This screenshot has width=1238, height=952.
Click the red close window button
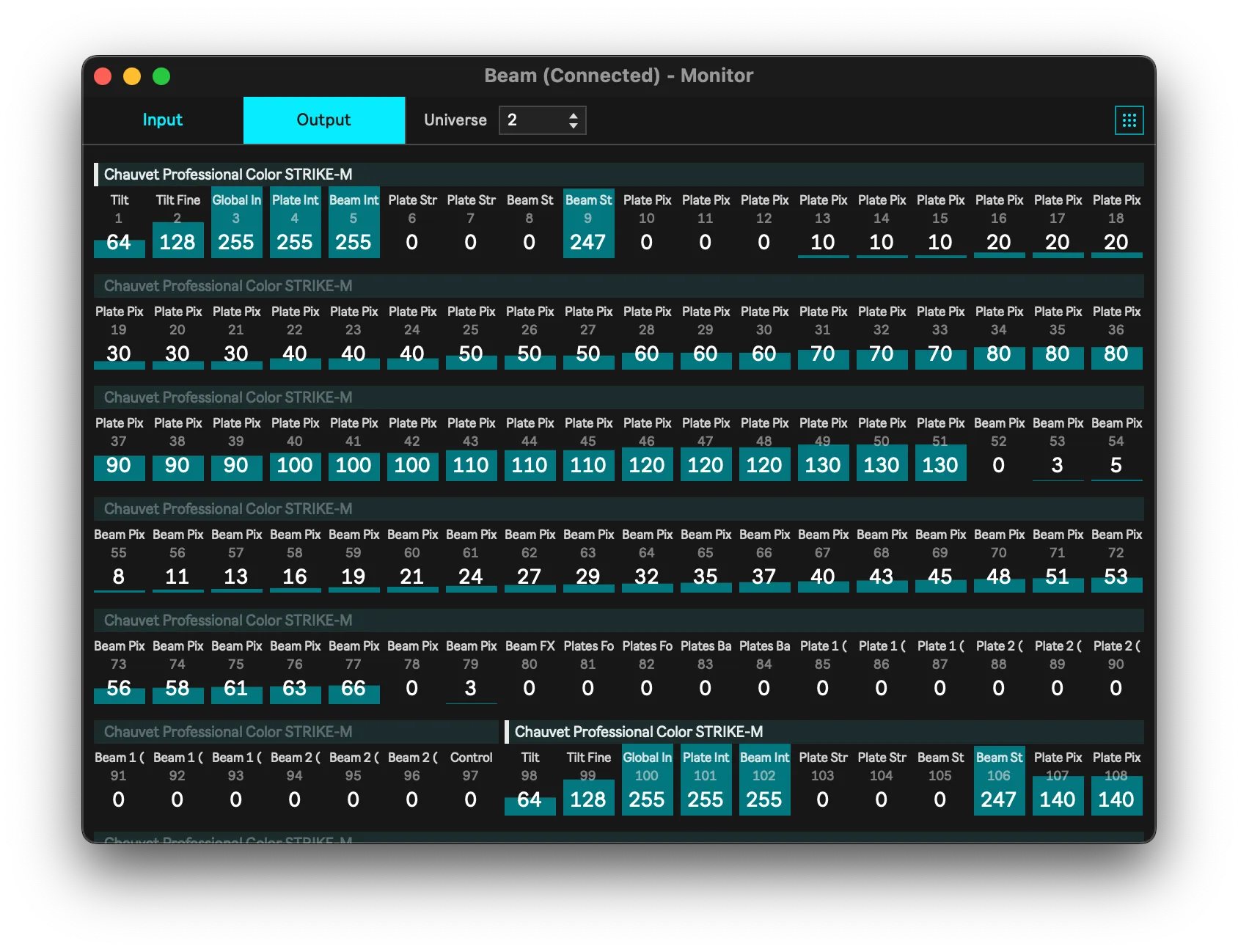coord(103,76)
